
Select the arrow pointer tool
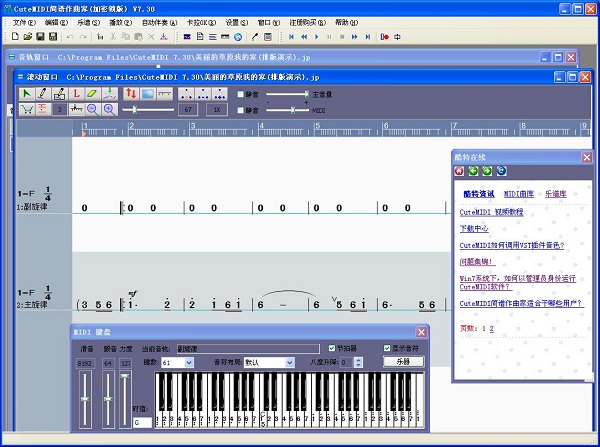pyautogui.click(x=27, y=93)
